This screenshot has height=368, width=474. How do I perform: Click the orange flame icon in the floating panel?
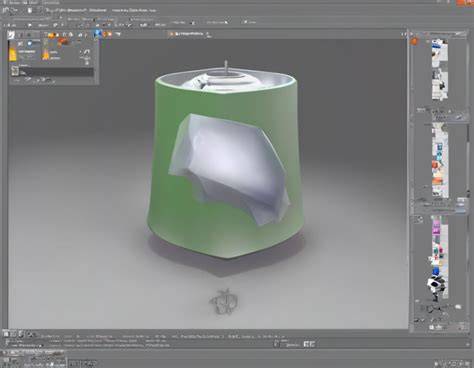pos(45,54)
